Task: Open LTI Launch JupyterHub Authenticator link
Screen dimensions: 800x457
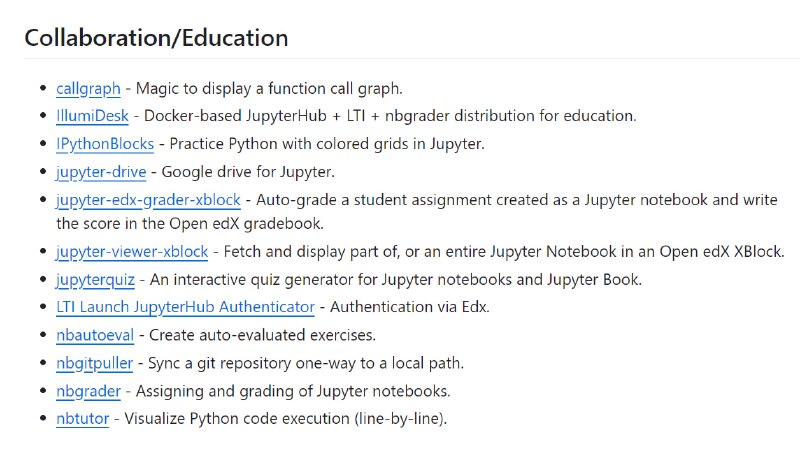Action: [x=185, y=307]
